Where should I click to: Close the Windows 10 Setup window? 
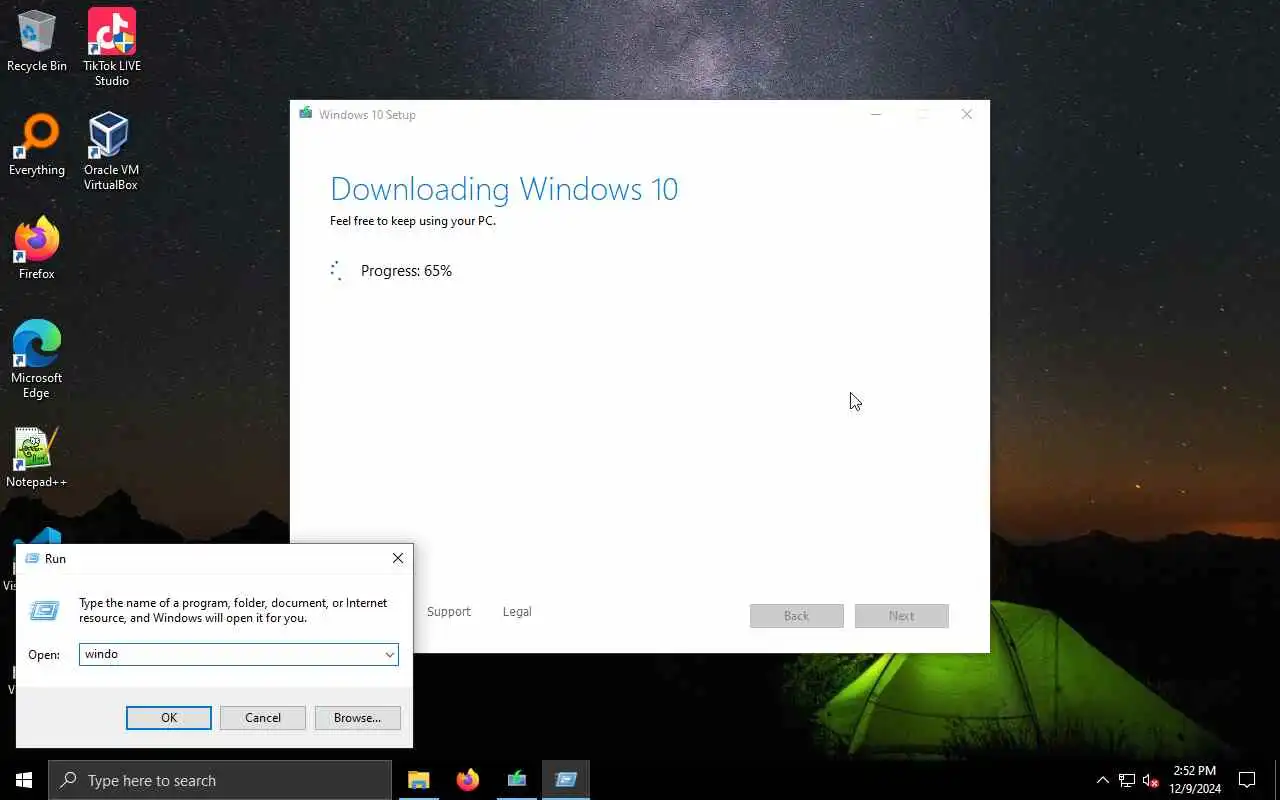point(967,114)
